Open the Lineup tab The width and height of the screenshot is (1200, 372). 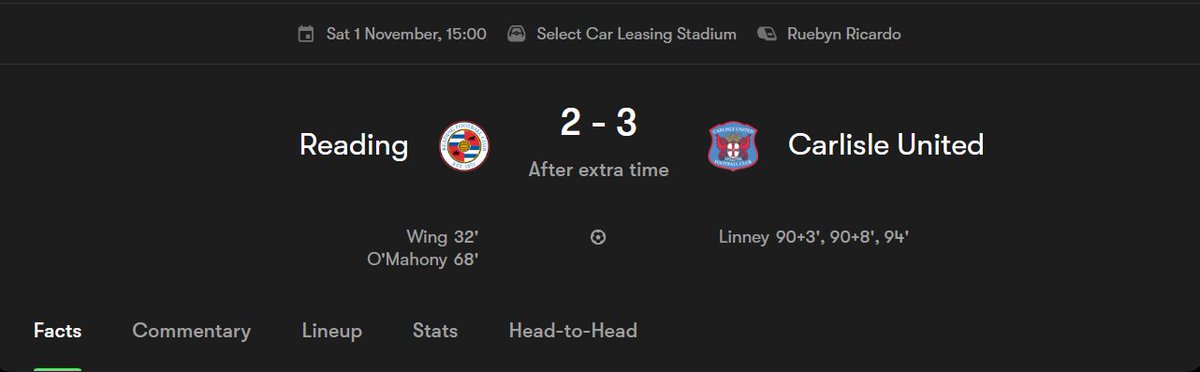[332, 331]
